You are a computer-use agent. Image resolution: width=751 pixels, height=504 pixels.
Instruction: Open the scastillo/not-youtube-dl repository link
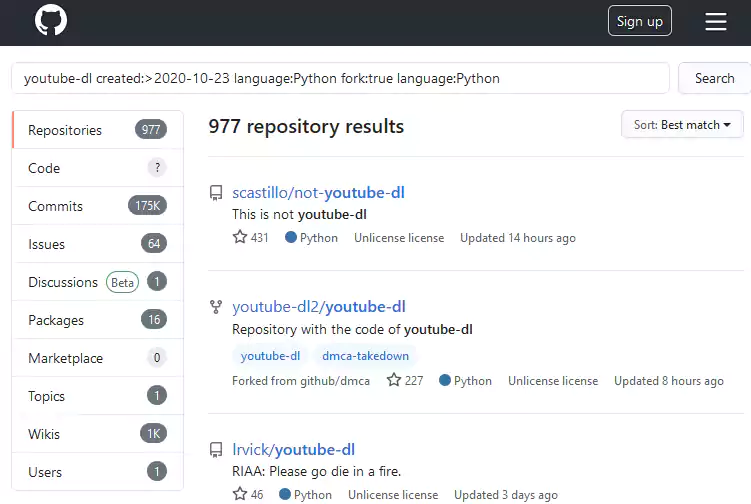coord(319,193)
